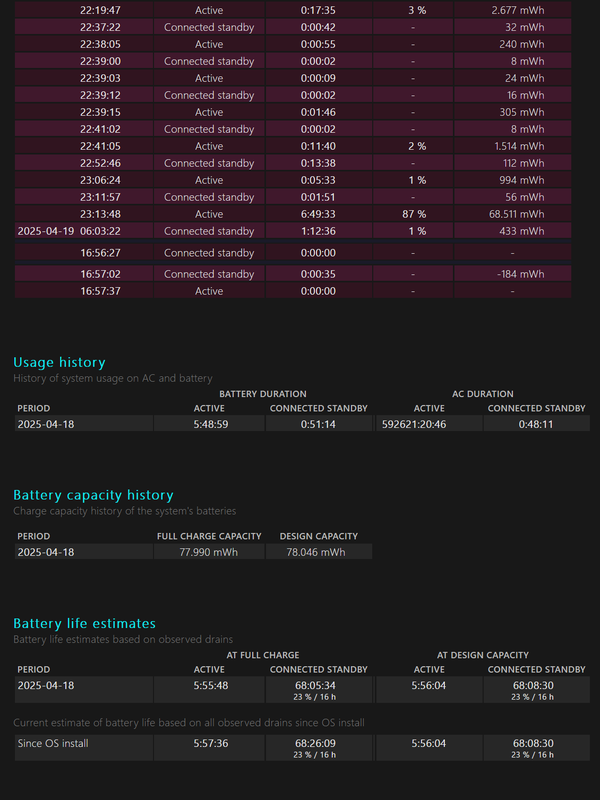Select the Battery capacity history heading
600x800 pixels.
point(93,495)
